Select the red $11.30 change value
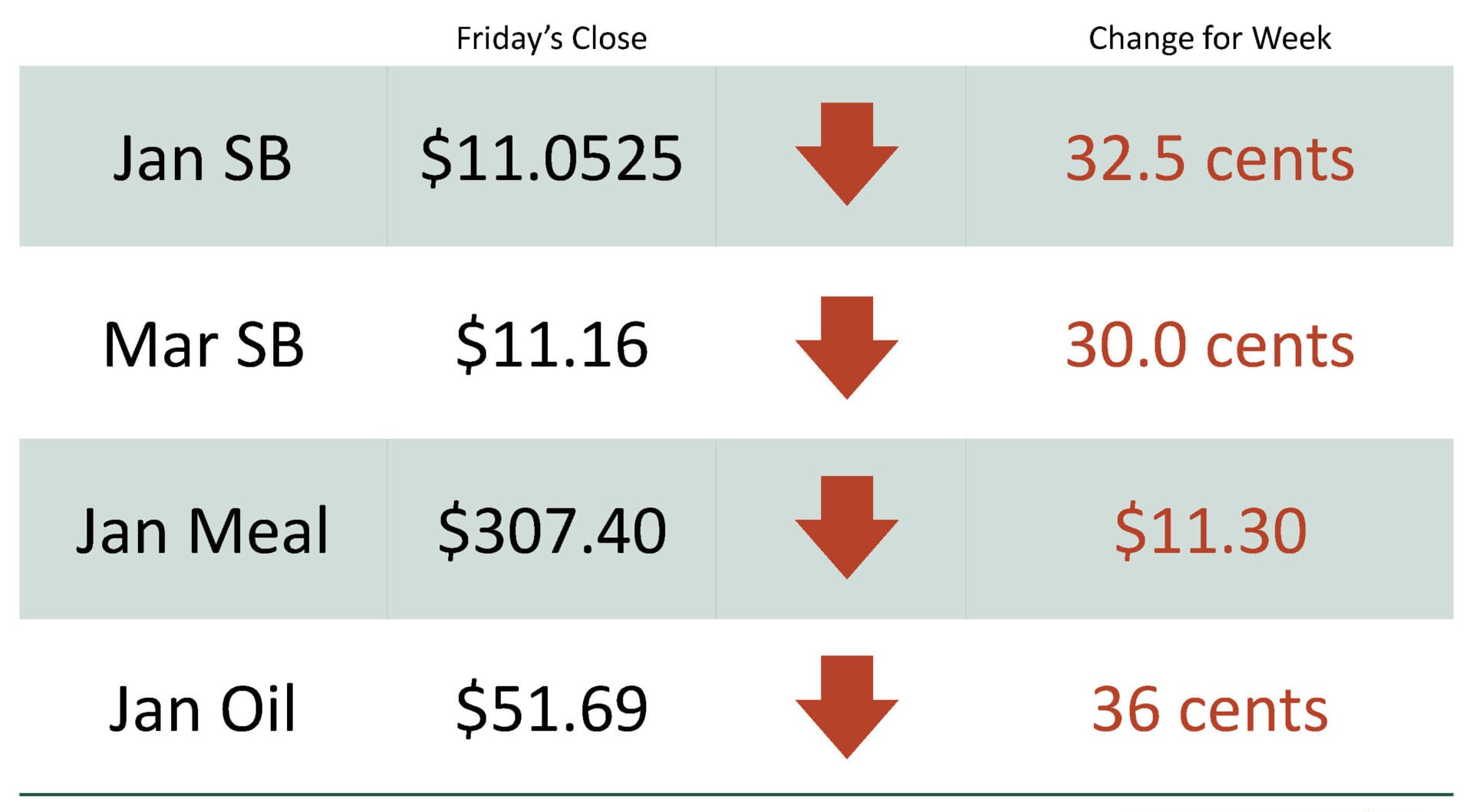Screen dimensions: 1473x812 tap(1210, 530)
